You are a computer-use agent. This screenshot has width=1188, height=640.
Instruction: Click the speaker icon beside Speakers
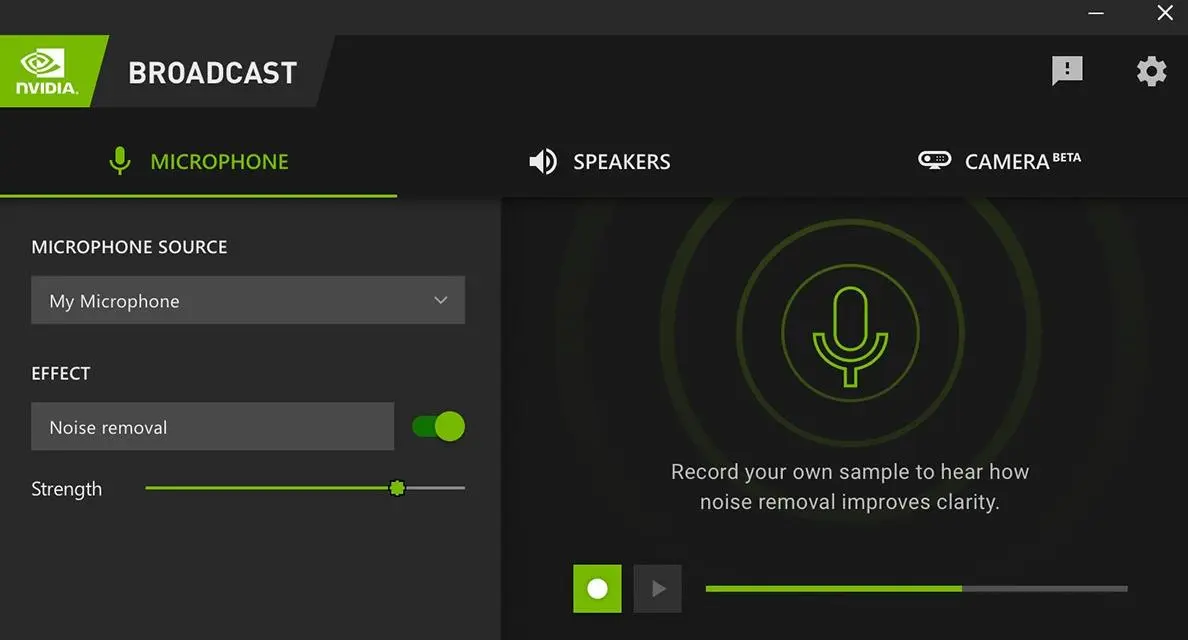click(542, 161)
